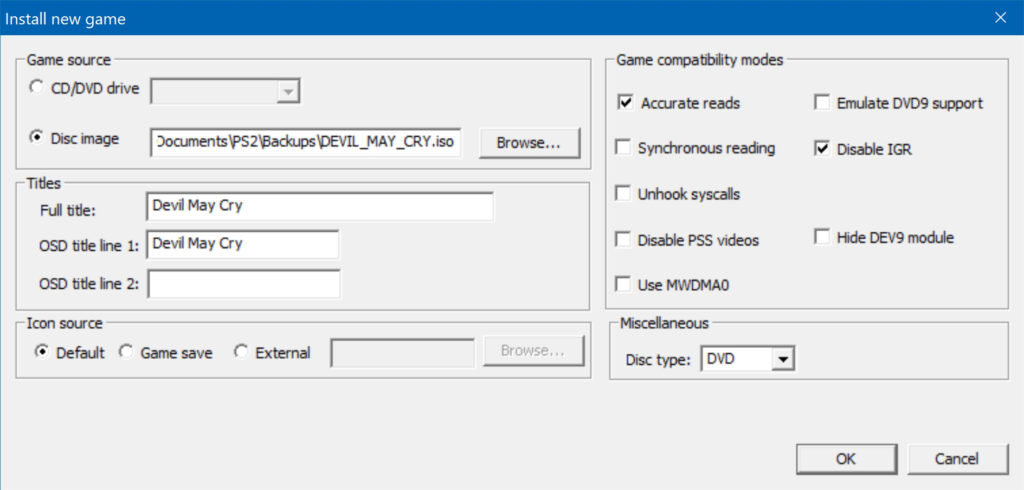Image resolution: width=1024 pixels, height=490 pixels.
Task: Click the OSD title line 2 field
Action: point(243,284)
